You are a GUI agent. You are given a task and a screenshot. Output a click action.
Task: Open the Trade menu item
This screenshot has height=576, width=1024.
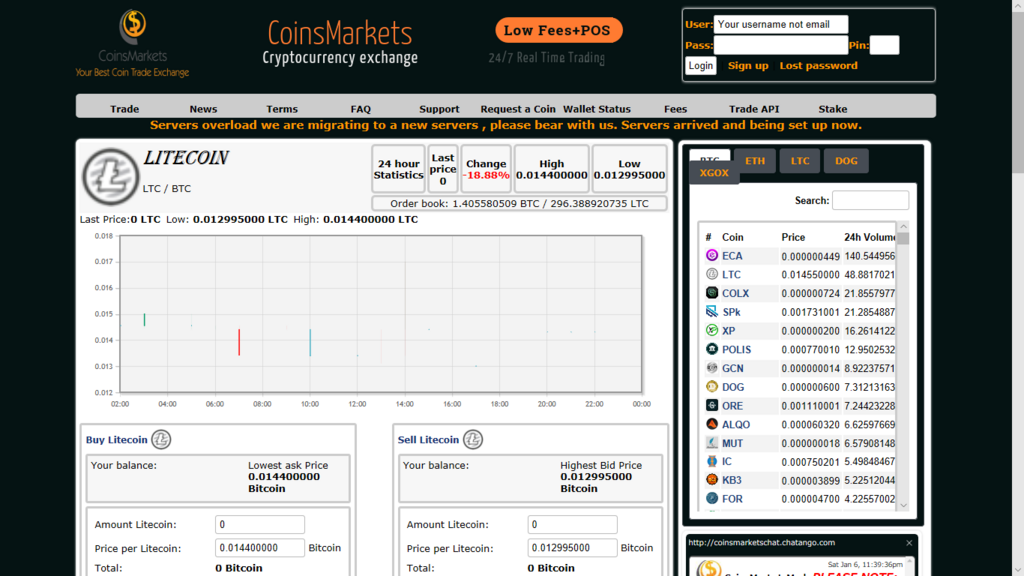point(125,109)
